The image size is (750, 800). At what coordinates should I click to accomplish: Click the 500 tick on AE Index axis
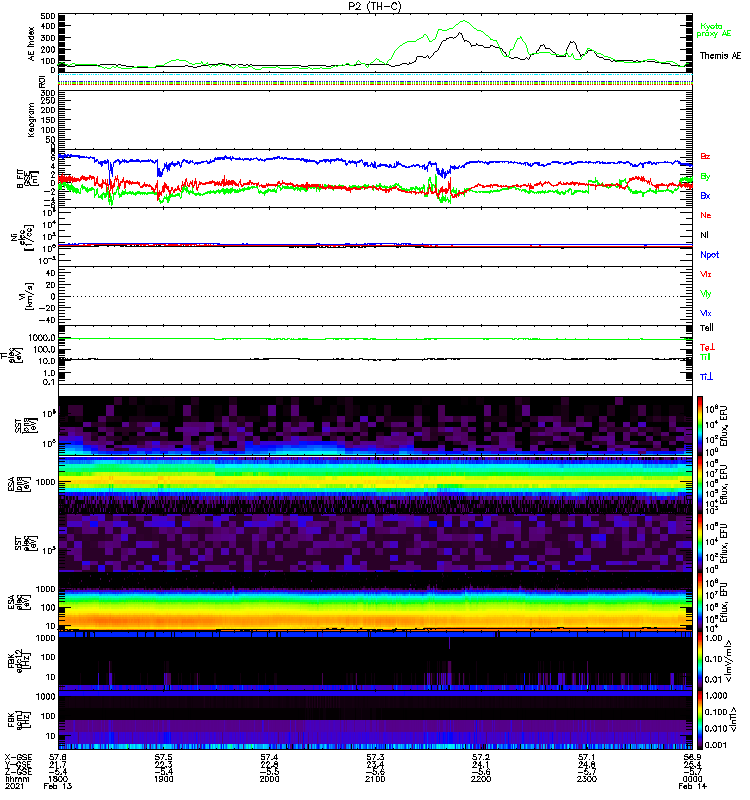point(48,16)
